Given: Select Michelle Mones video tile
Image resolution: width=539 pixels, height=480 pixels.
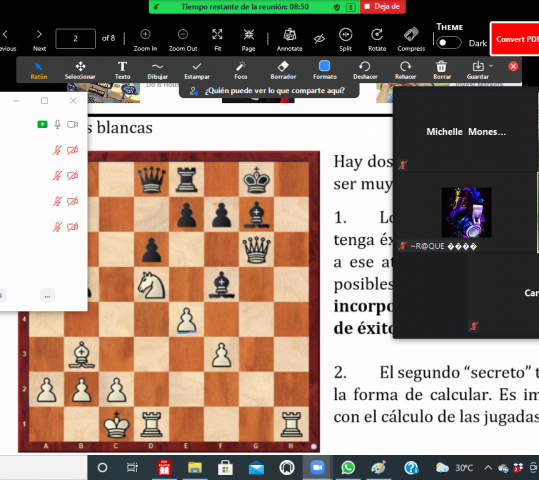Looking at the screenshot, I should tap(465, 132).
